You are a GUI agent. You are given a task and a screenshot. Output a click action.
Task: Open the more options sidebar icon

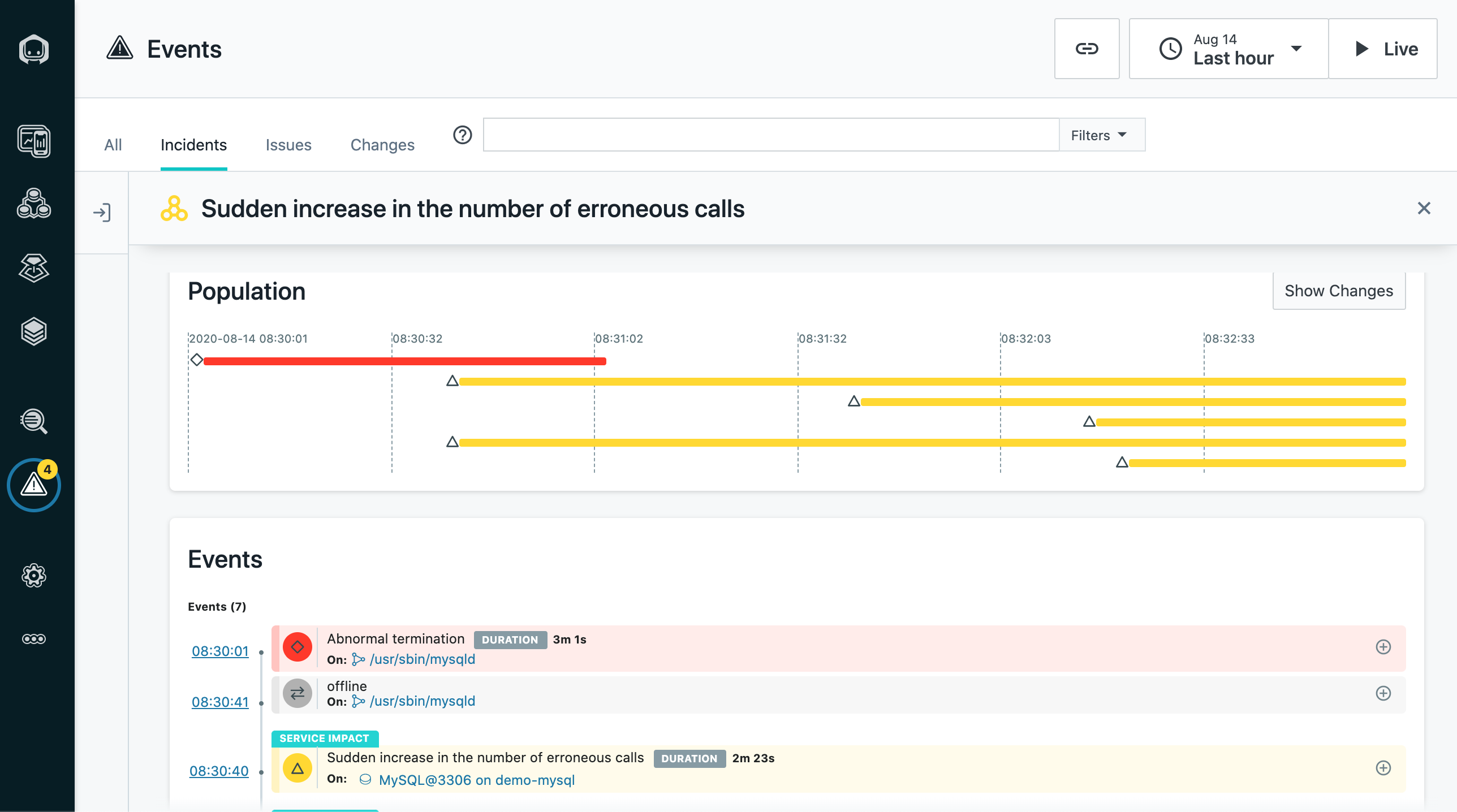coord(34,639)
